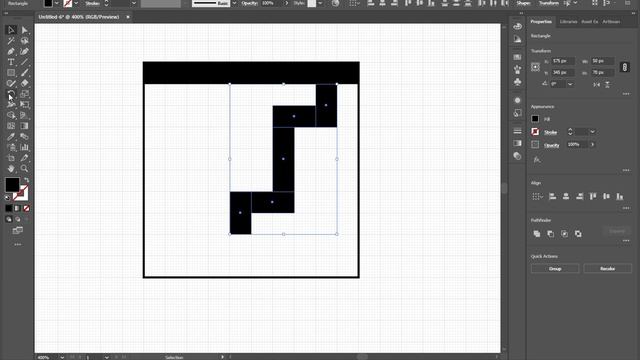This screenshot has height=360, width=640.
Task: Select the Free Transform tool
Action: (24, 104)
